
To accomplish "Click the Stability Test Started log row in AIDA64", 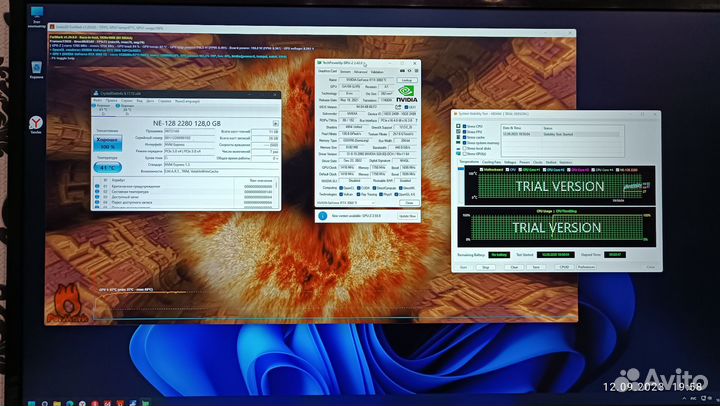I will coord(560,134).
